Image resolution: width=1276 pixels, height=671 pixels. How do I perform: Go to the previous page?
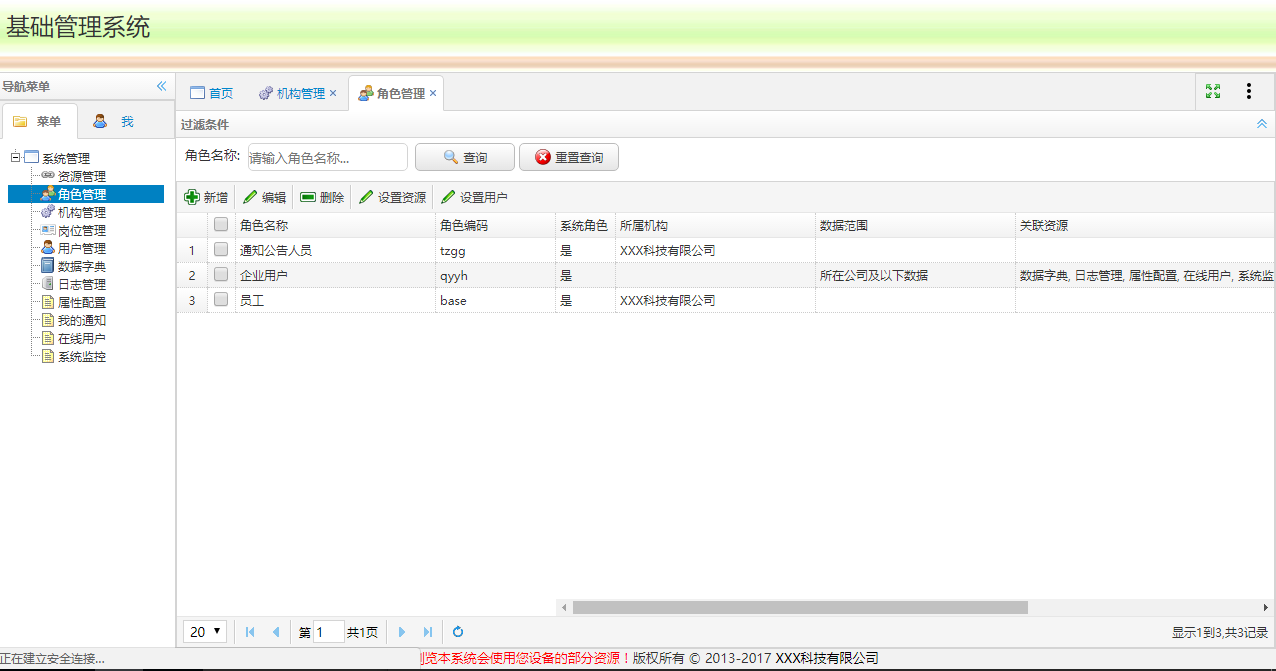(x=276, y=632)
